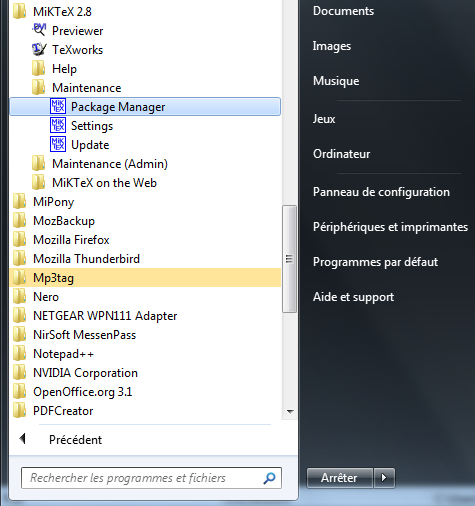Click the Maintenance folder icon
Screen dimensions: 475x506
pyautogui.click(x=39, y=87)
